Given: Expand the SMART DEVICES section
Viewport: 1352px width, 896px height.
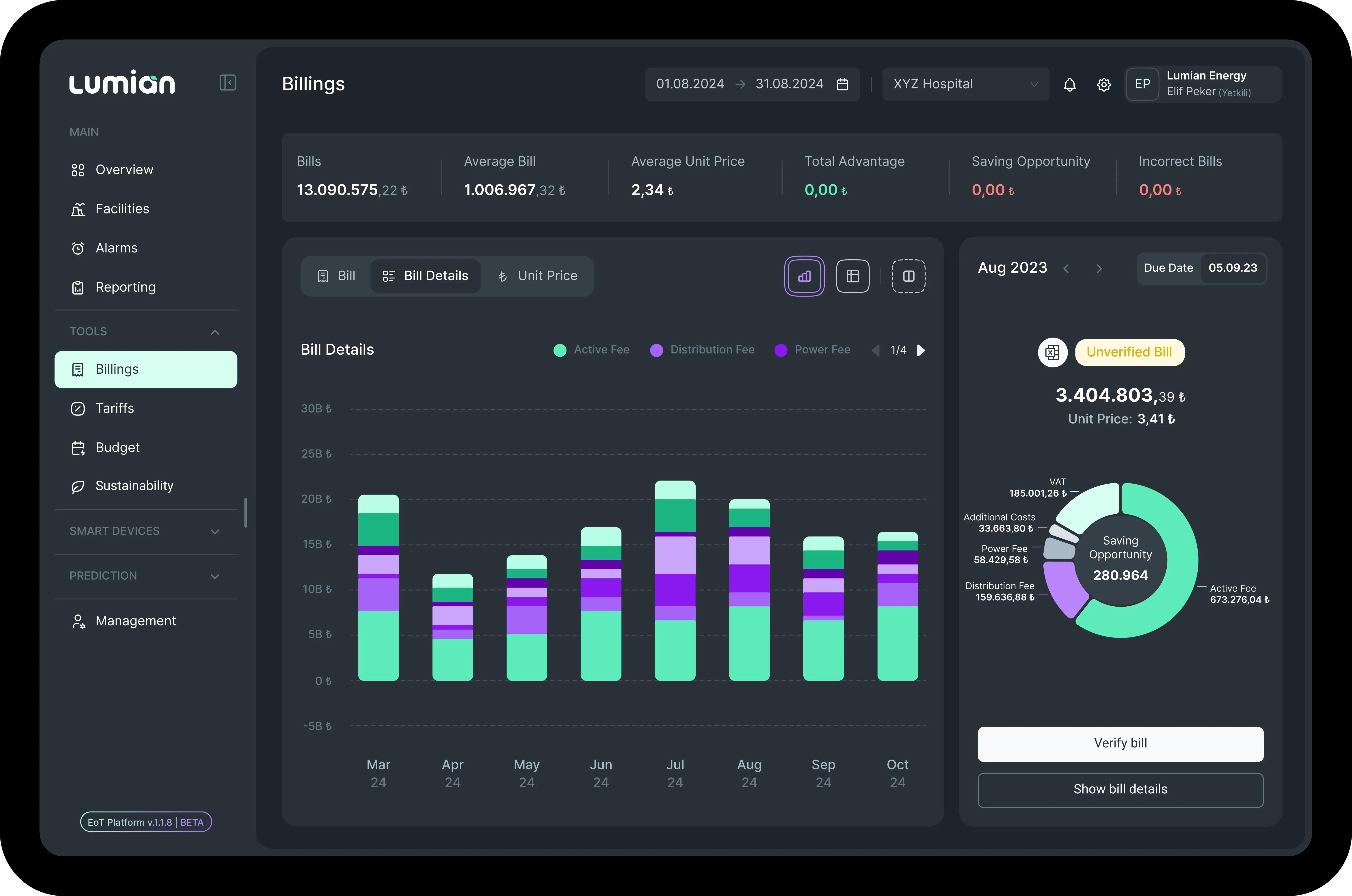Looking at the screenshot, I should (215, 531).
